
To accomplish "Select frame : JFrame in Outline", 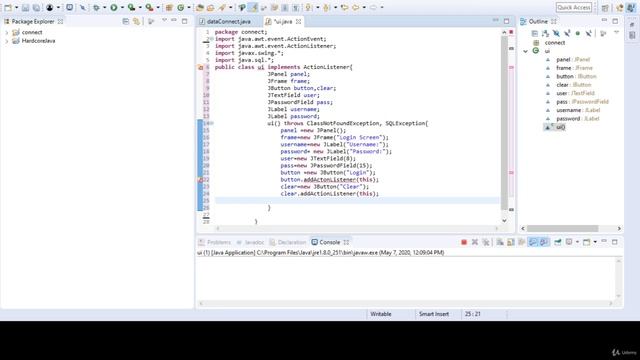I will pos(574,68).
